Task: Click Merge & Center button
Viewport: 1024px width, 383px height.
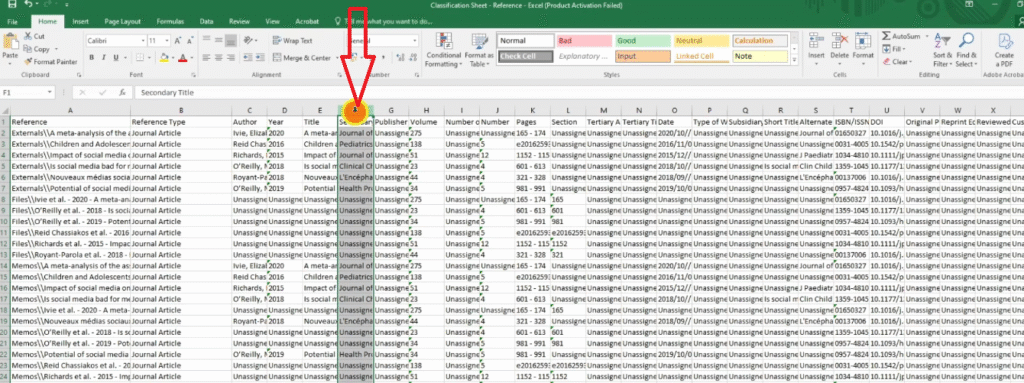Action: click(x=303, y=58)
